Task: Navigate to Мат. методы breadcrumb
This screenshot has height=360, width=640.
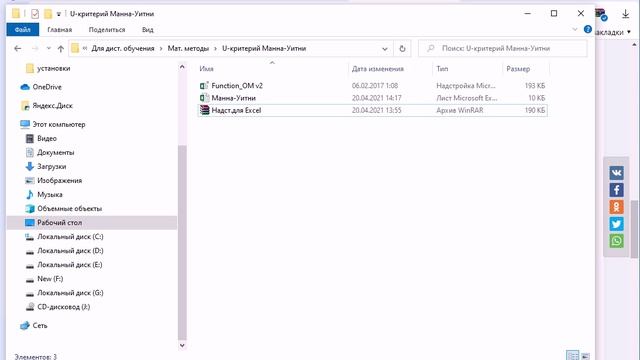Action: pyautogui.click(x=188, y=48)
